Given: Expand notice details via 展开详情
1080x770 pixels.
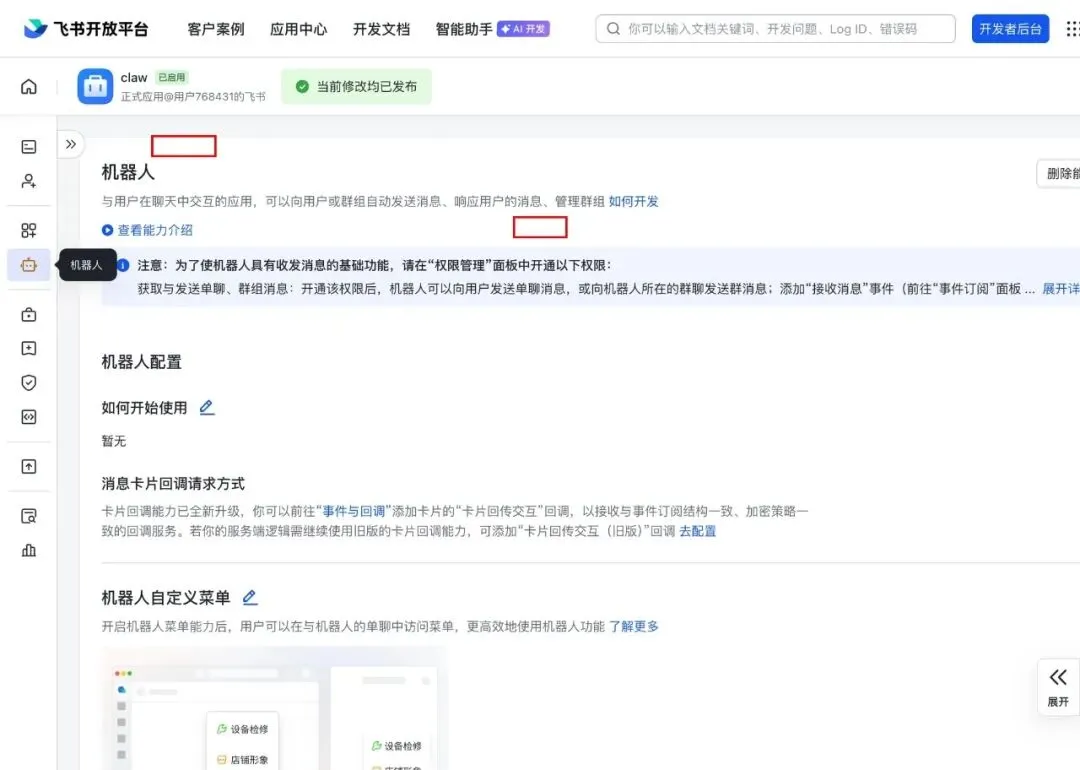Looking at the screenshot, I should tap(1061, 289).
